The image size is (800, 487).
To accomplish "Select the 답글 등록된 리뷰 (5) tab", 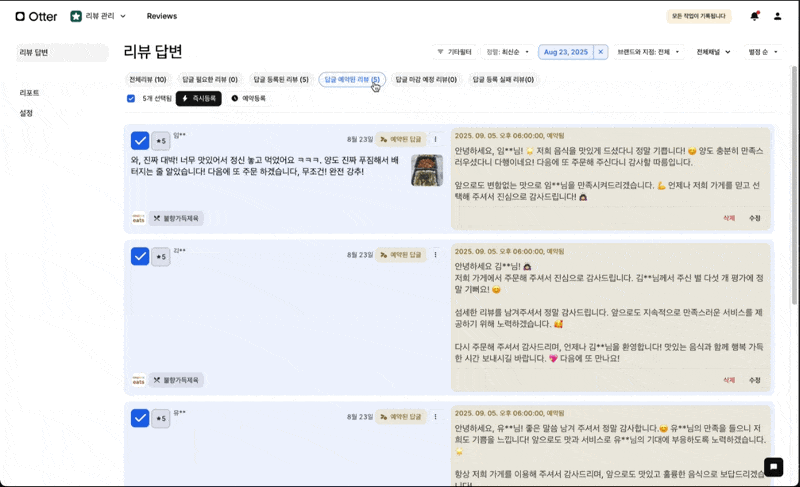I will tap(281, 80).
